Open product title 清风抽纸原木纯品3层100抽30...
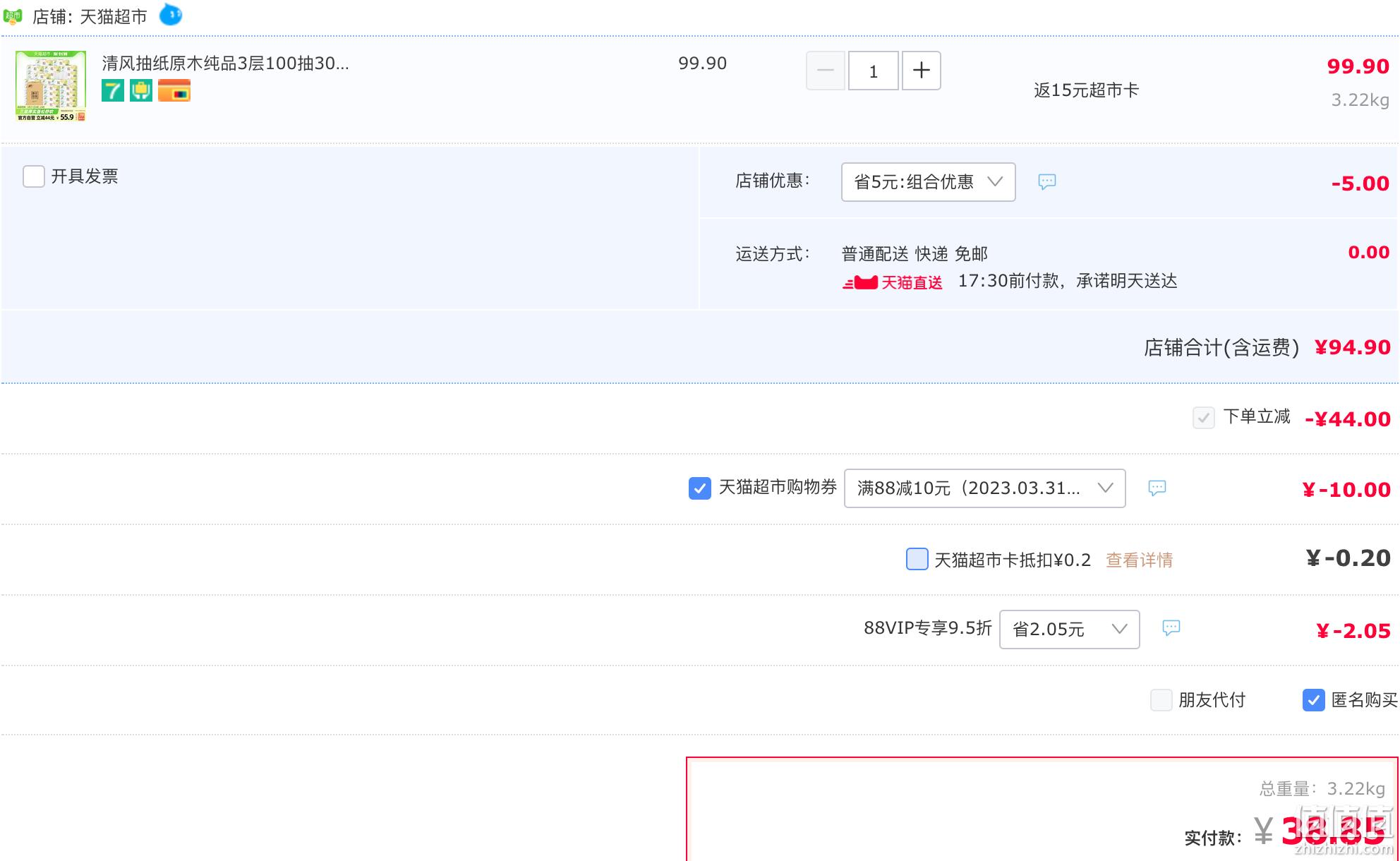The image size is (1400, 861). [225, 64]
